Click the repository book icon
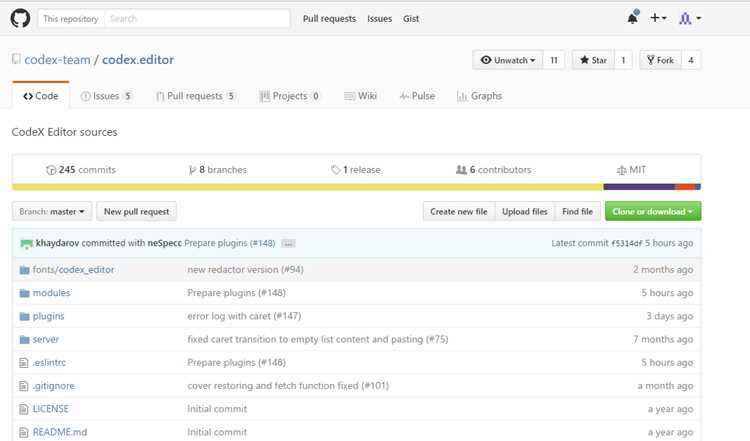This screenshot has width=750, height=441. pyautogui.click(x=16, y=59)
